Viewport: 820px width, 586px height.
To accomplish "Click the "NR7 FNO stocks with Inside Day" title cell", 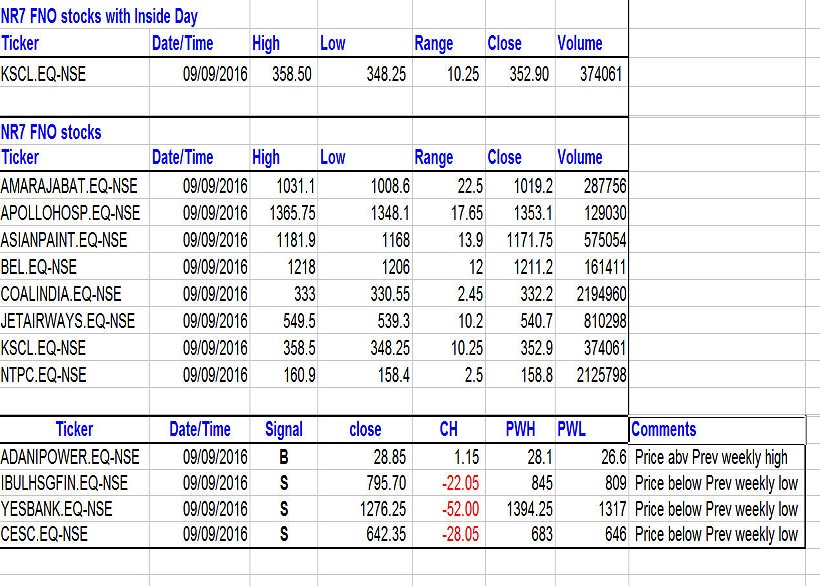I will coord(99,16).
